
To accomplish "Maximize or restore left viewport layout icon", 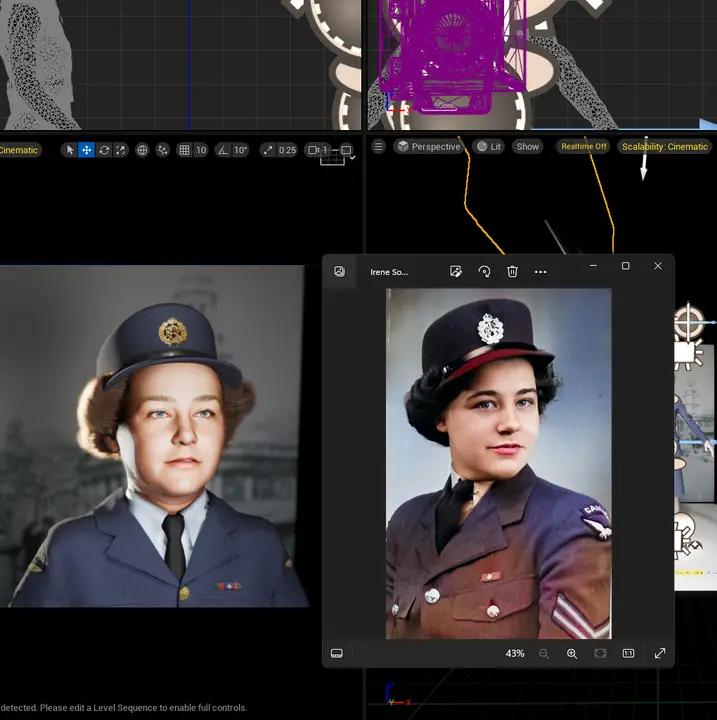I will 346,150.
